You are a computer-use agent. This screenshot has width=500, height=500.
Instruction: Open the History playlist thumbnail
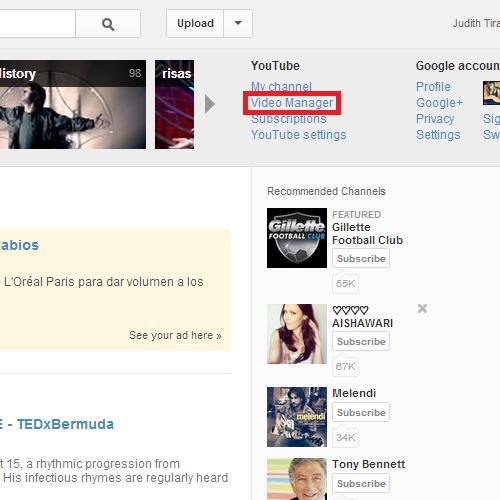73,104
